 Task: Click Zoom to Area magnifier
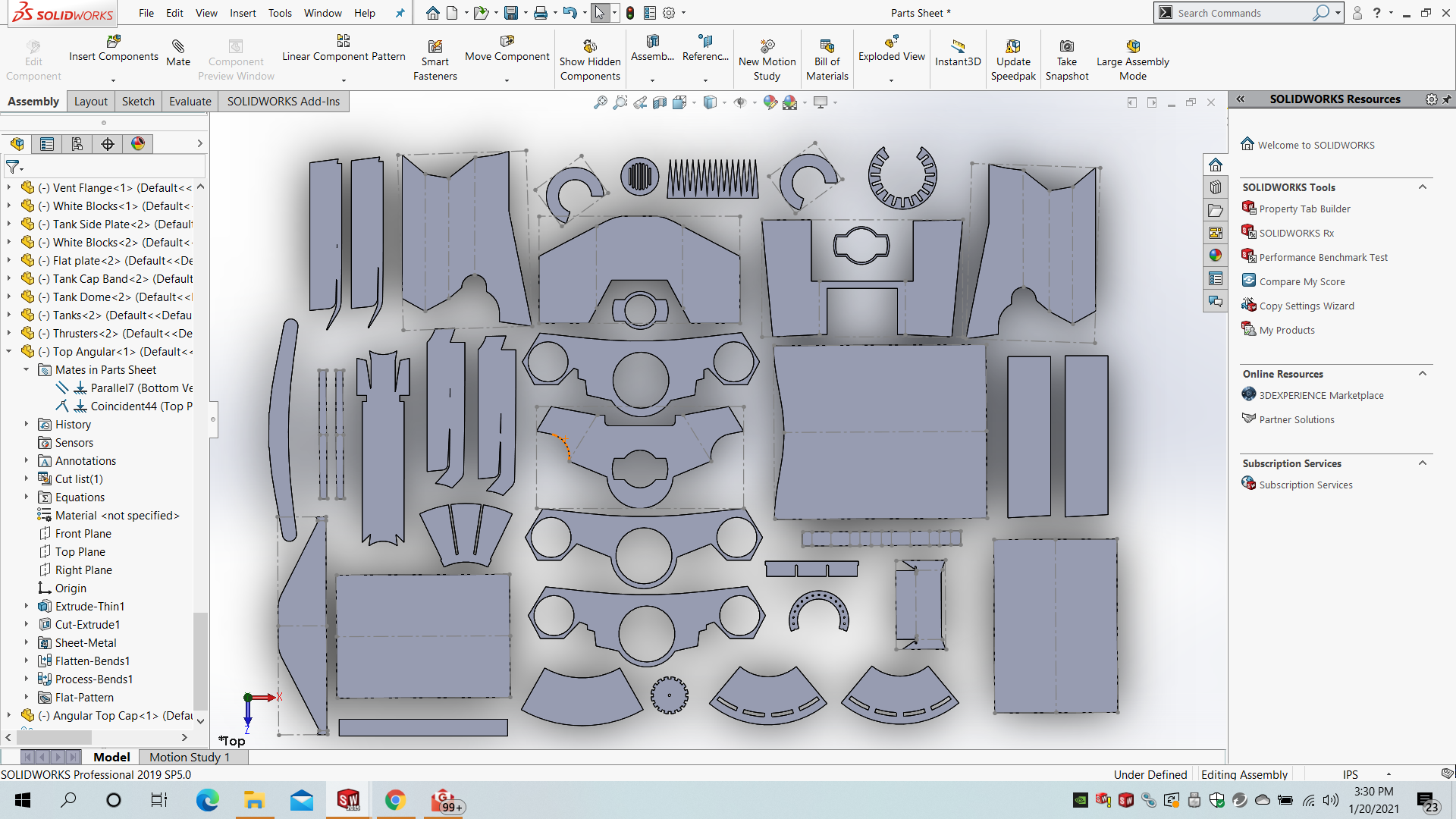pyautogui.click(x=620, y=102)
